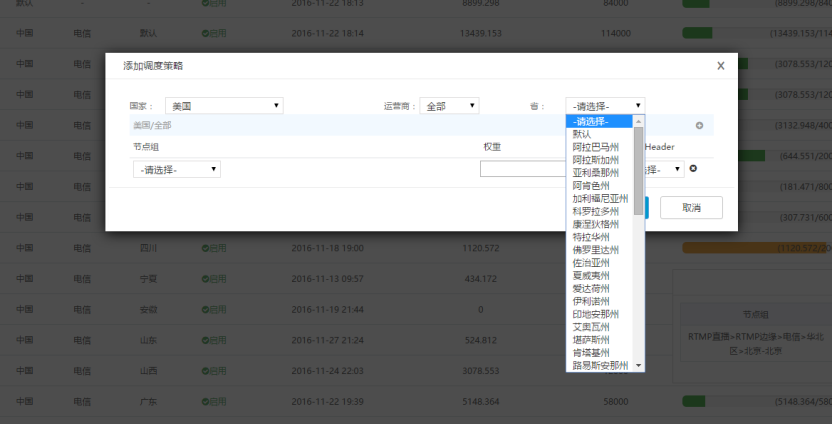Image resolution: width=832 pixels, height=424 pixels.
Task: Pick 亚利桑那州 in the dropdown
Action: point(600,172)
